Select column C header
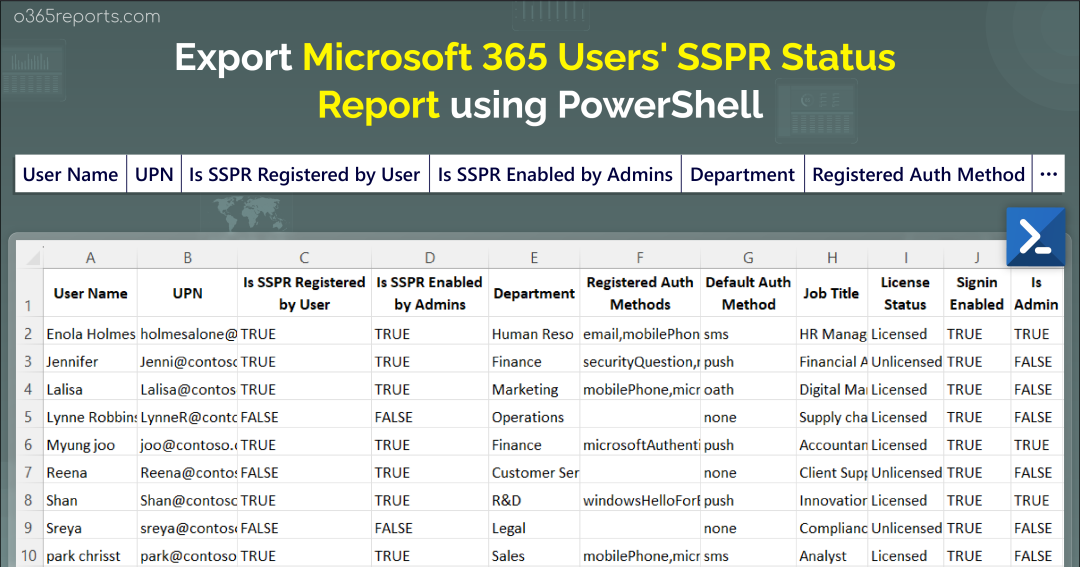The width and height of the screenshot is (1080, 567). coord(304,258)
